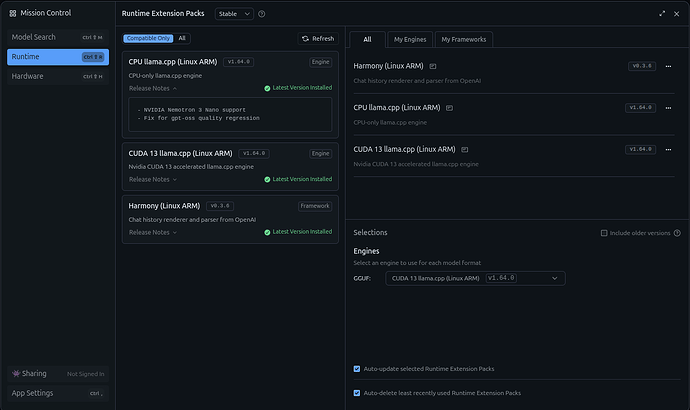Image resolution: width=690 pixels, height=410 pixels.
Task: Toggle Auto-update selected Runtime Extension Packs
Action: pos(357,368)
